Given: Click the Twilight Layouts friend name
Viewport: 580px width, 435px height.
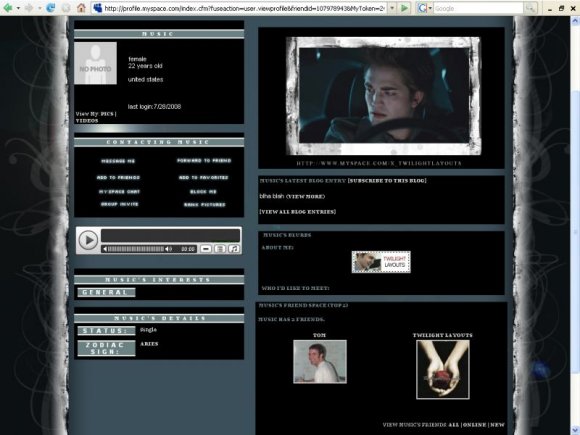Looking at the screenshot, I should tap(443, 335).
